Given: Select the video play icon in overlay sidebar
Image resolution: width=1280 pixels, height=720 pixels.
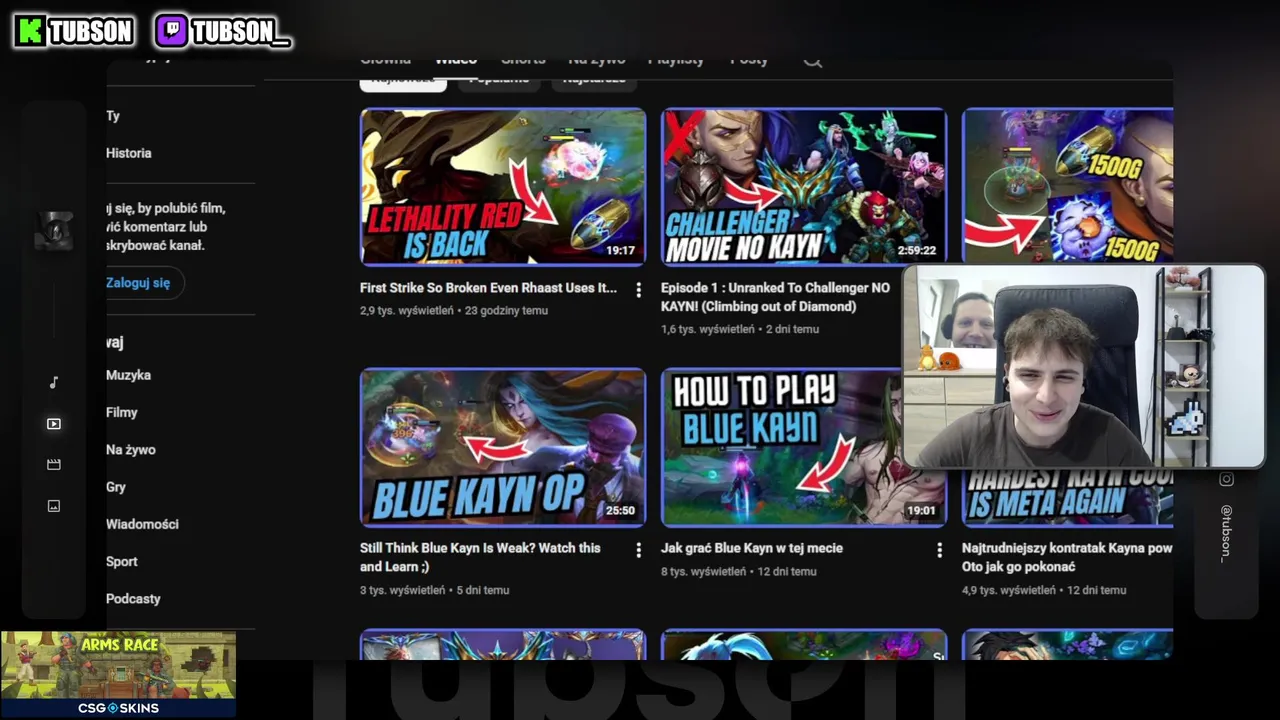Looking at the screenshot, I should point(54,424).
